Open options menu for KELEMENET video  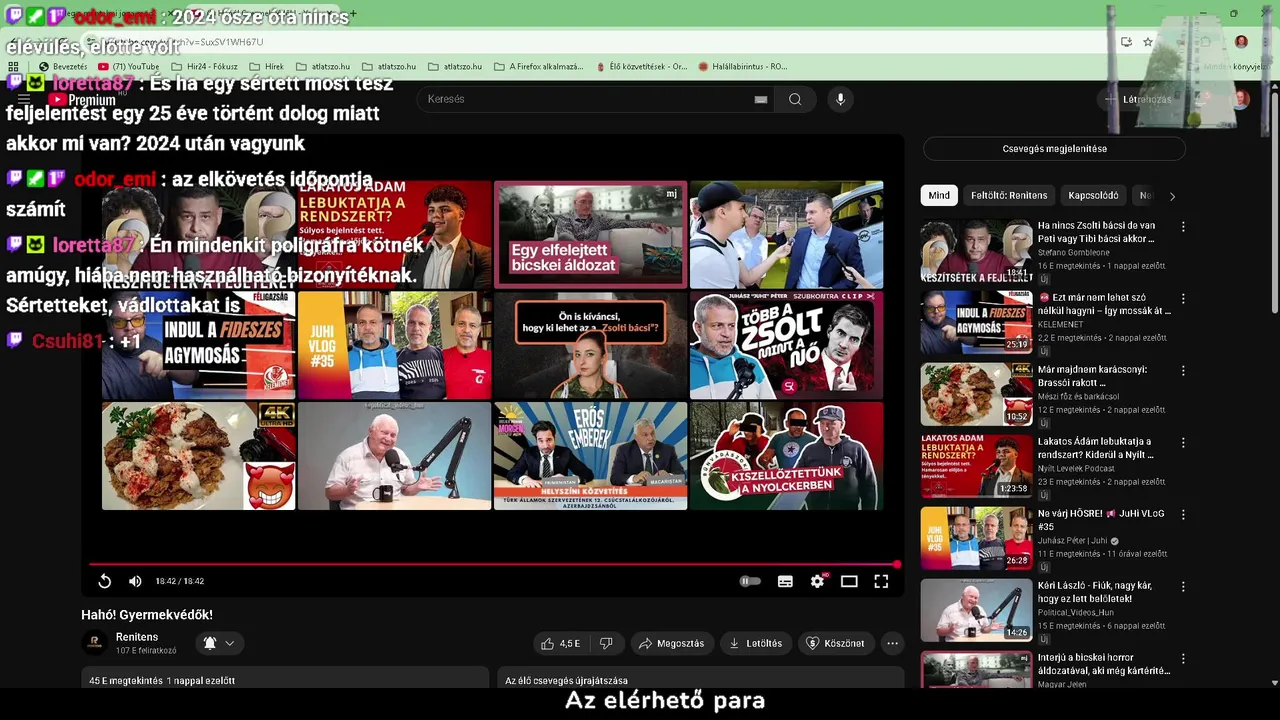pyautogui.click(x=1183, y=299)
